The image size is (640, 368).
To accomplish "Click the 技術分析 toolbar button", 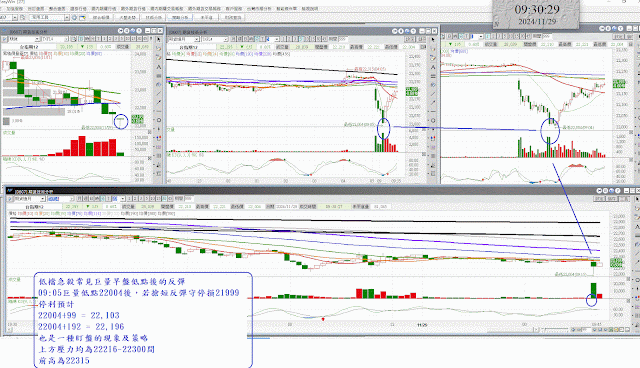I will [154, 17].
